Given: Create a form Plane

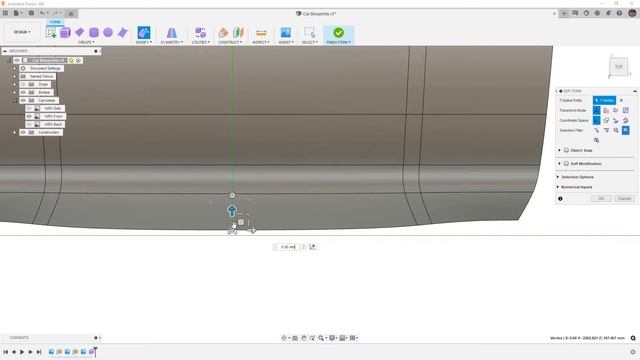Looking at the screenshot, I should (80, 32).
